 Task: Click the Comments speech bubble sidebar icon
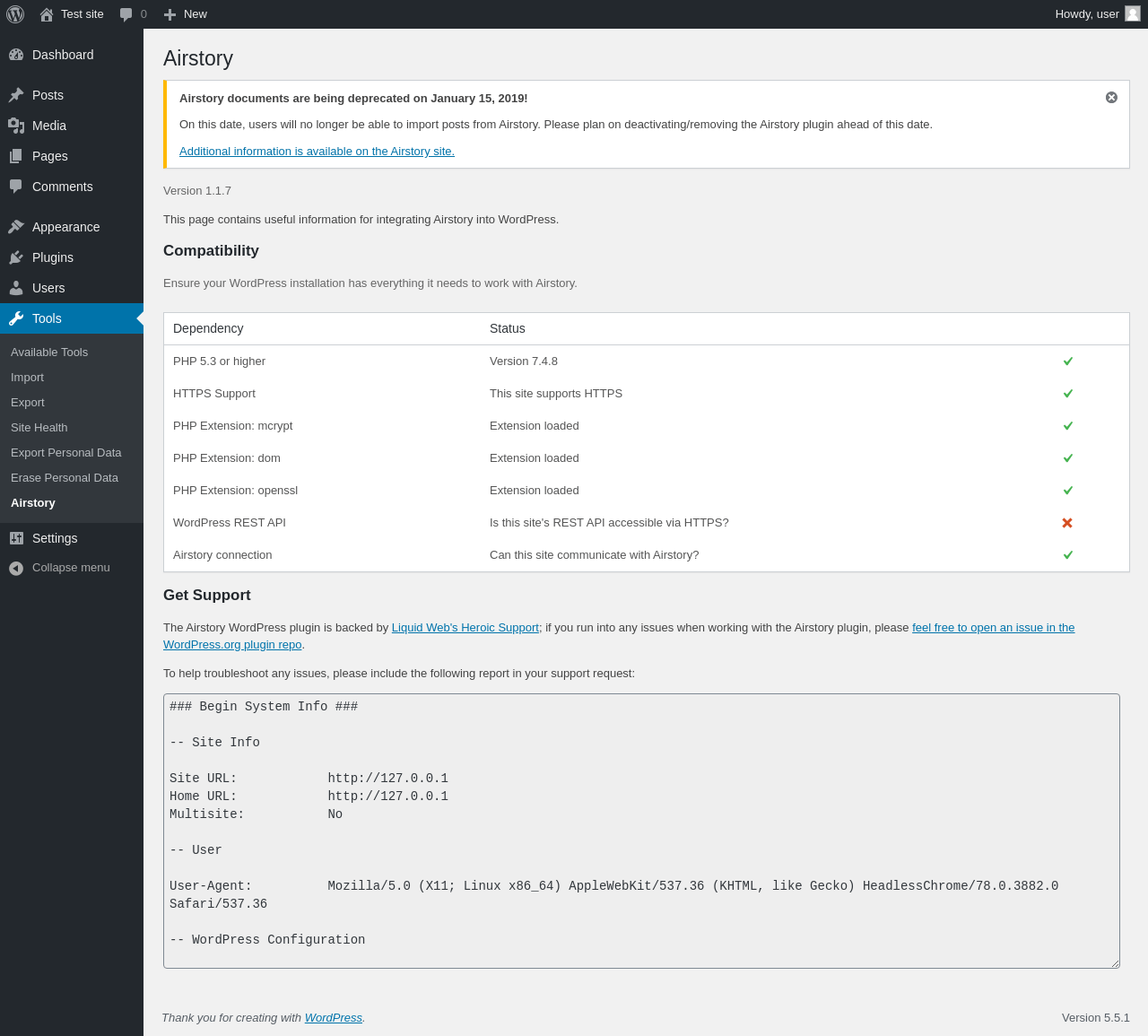pos(16,187)
